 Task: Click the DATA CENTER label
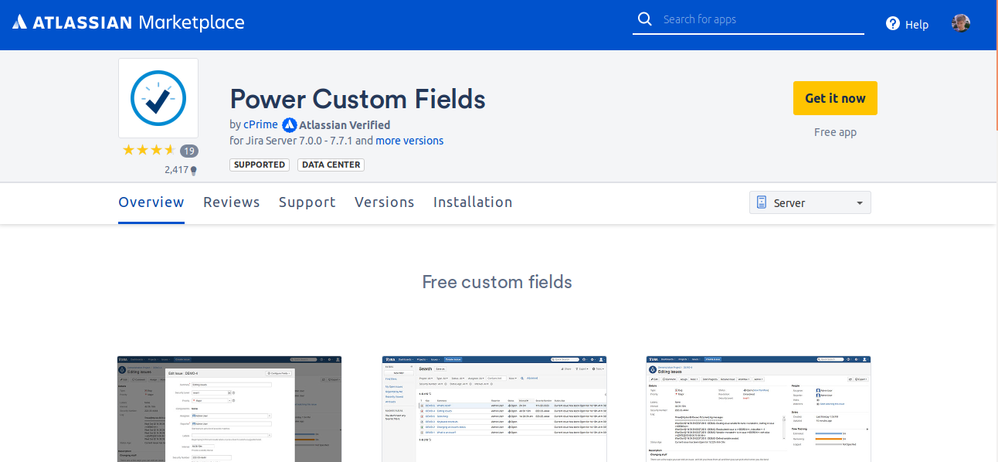[x=331, y=165]
